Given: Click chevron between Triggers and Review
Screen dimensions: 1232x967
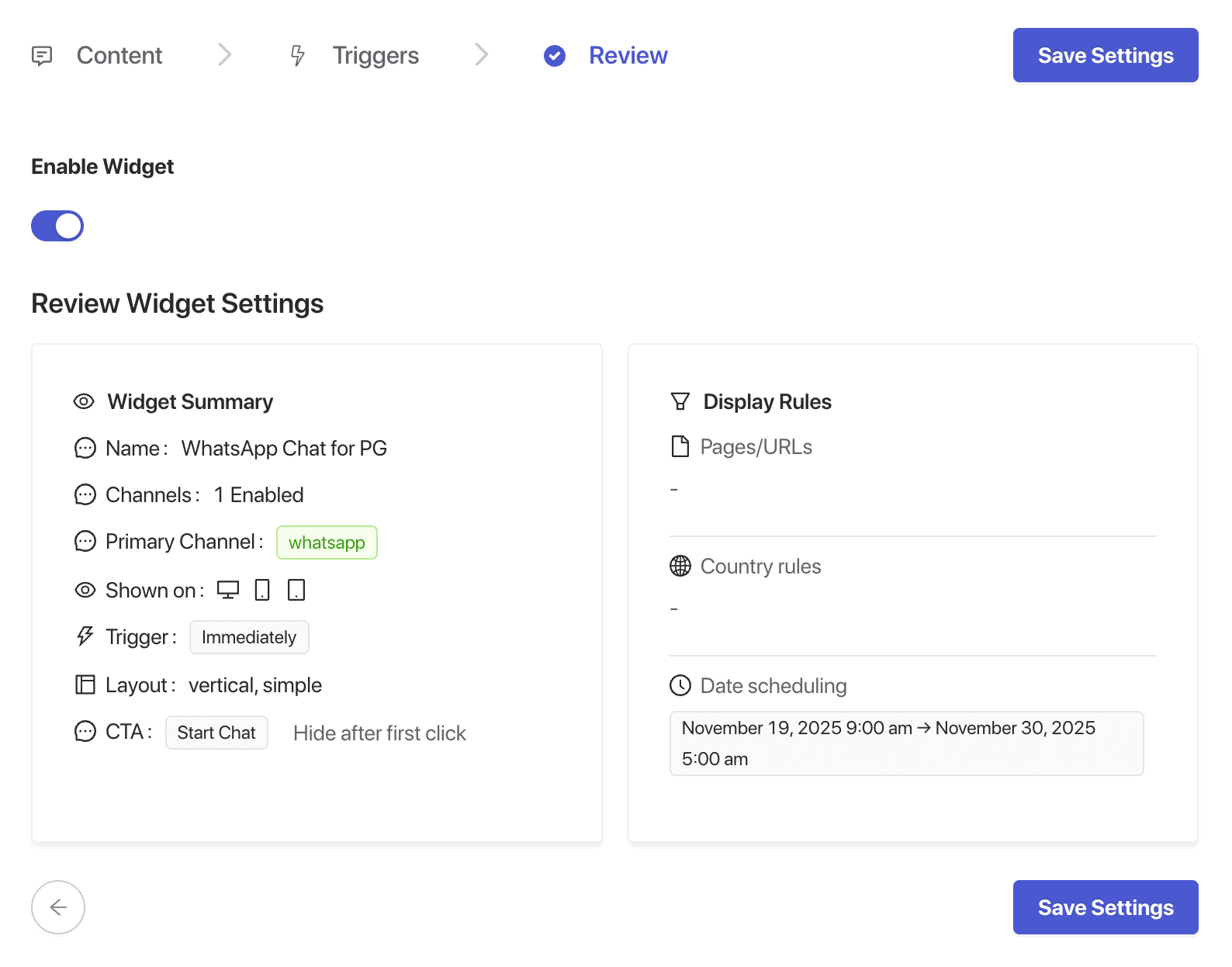Looking at the screenshot, I should pos(481,55).
